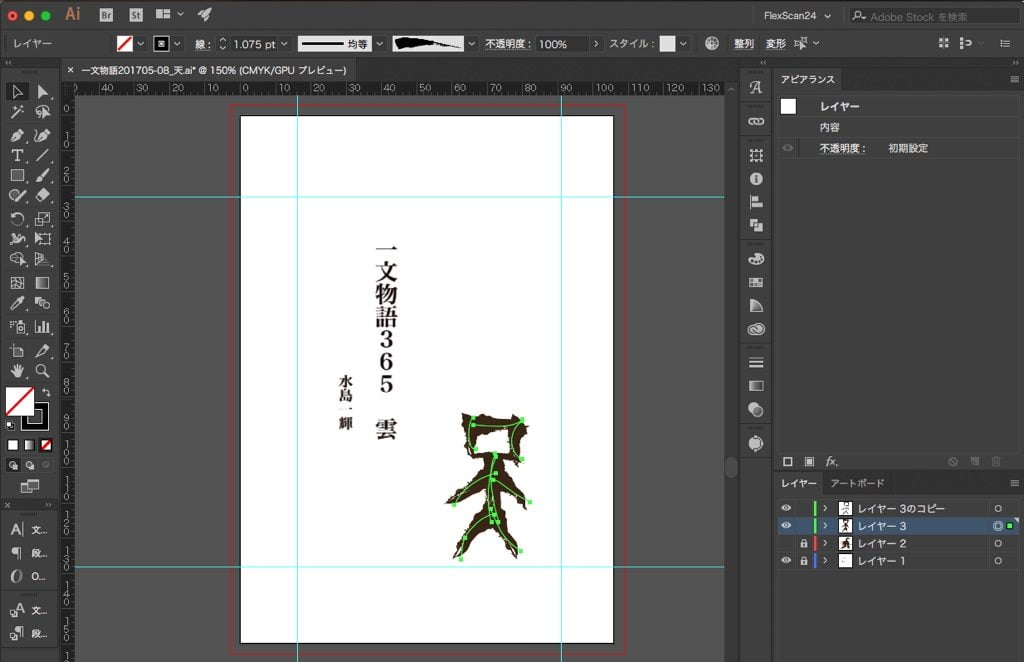1024x662 pixels.
Task: Show レイヤー 2 layer visibility
Action: (x=786, y=543)
